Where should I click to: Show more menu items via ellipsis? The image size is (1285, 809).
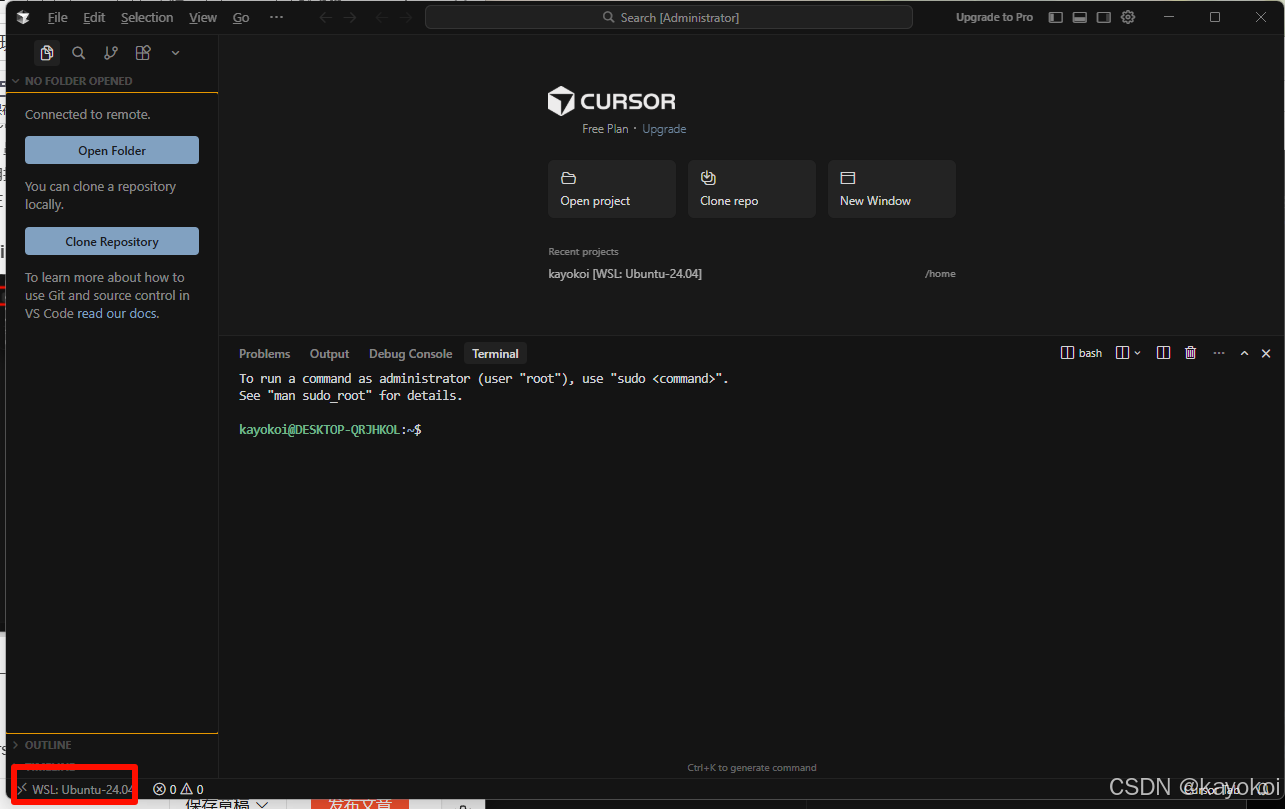277,17
